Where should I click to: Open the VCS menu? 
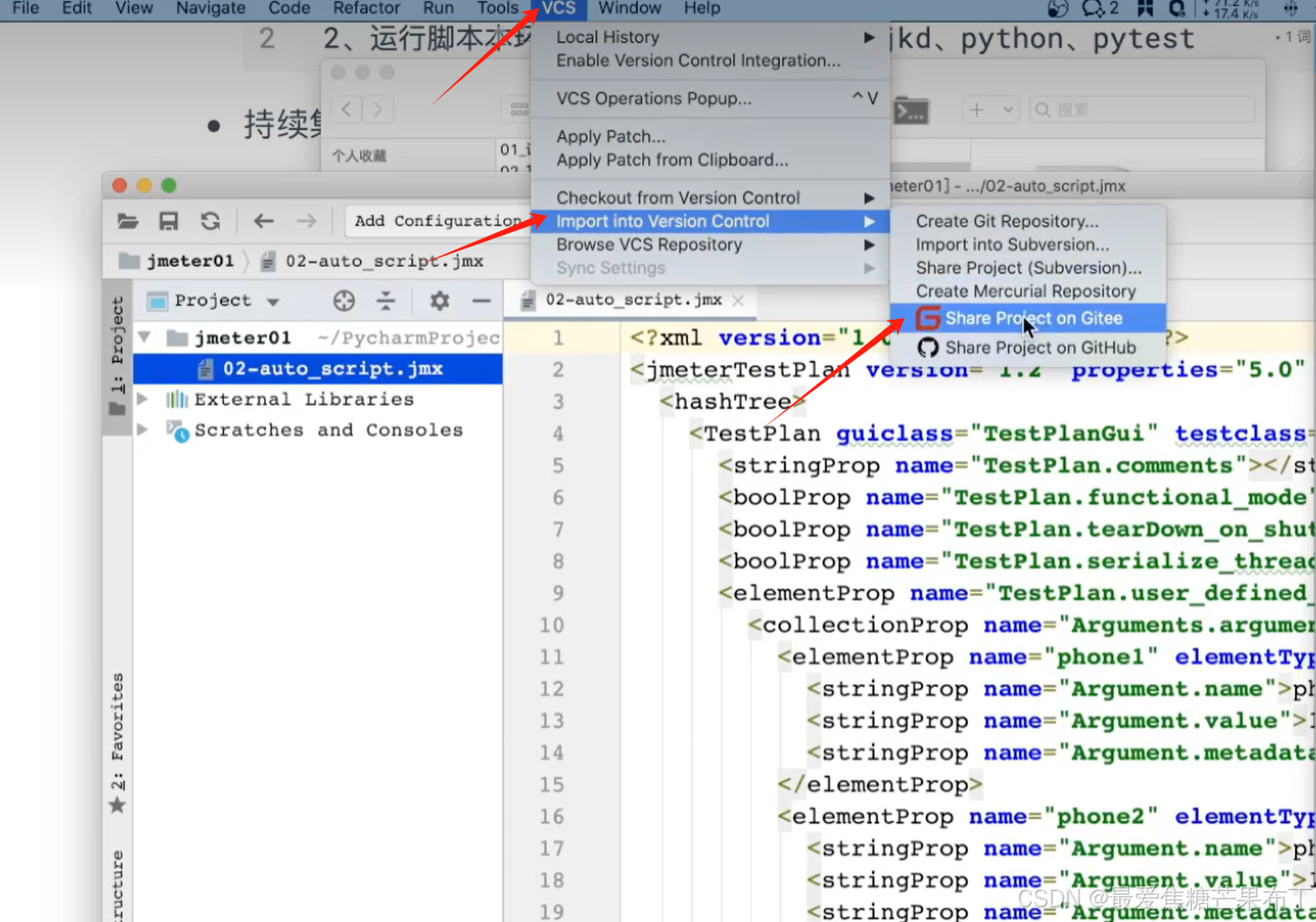[558, 8]
